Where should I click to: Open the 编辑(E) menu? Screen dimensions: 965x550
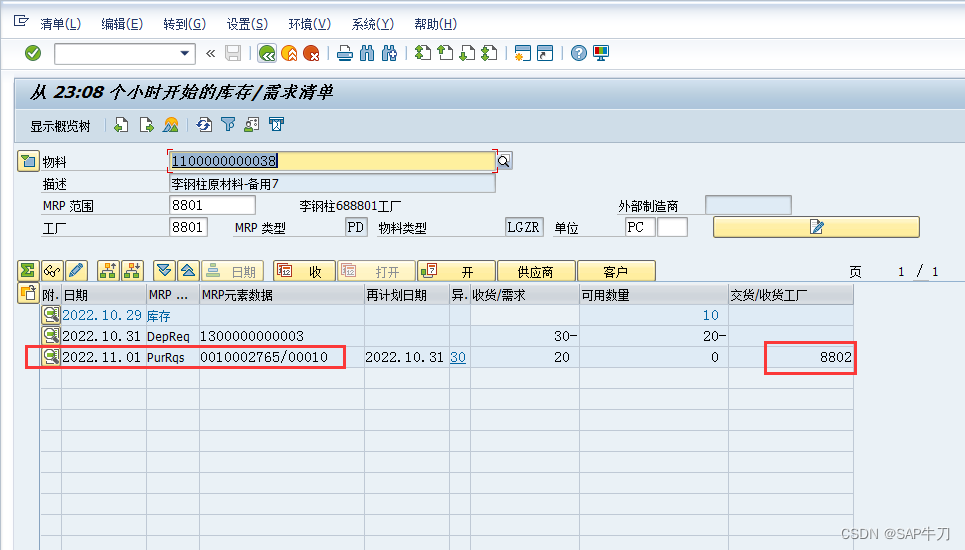point(122,24)
